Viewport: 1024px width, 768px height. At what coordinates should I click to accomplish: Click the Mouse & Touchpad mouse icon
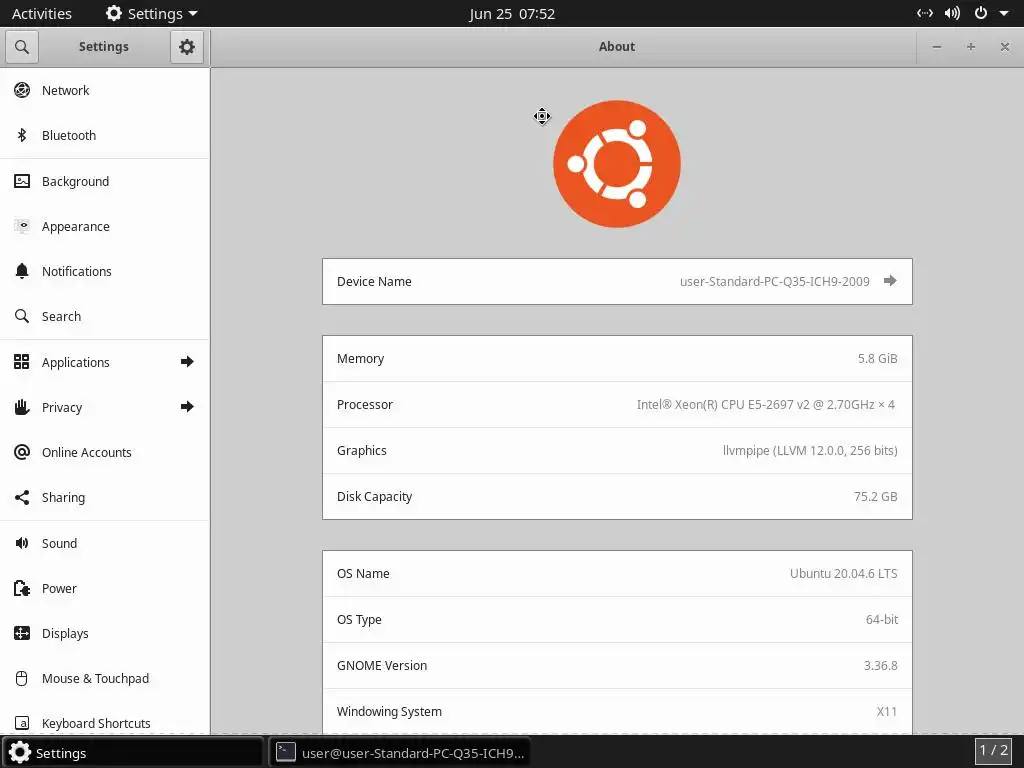pyautogui.click(x=22, y=678)
